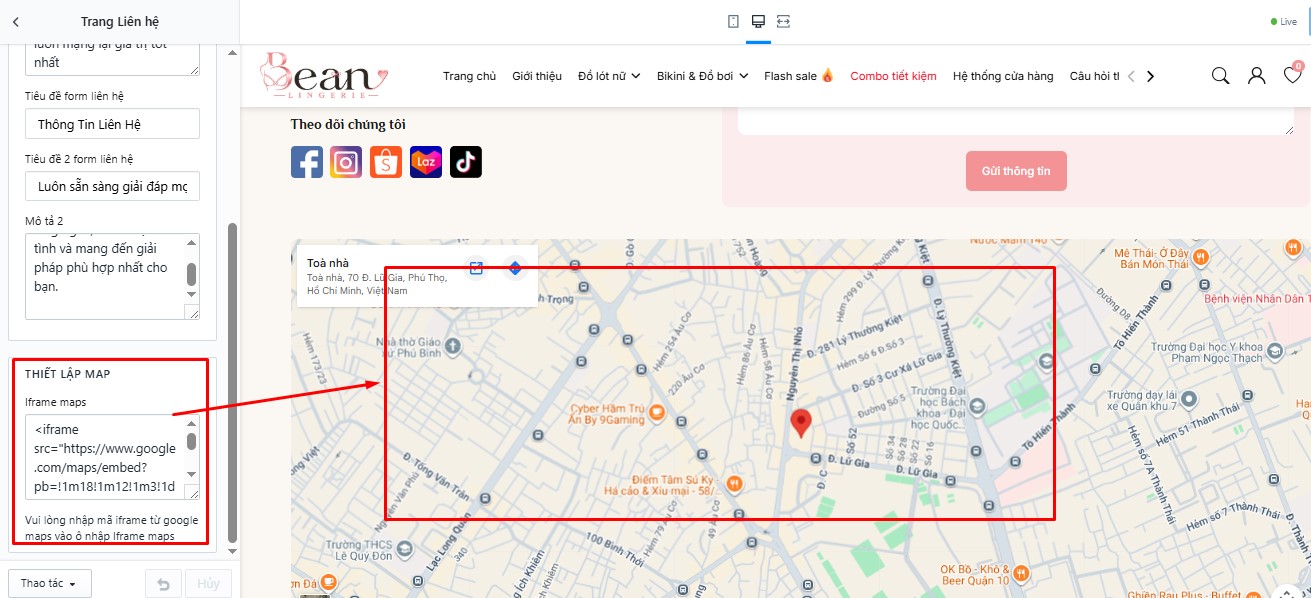Open Combo tiết kiệm menu item
This screenshot has width=1311, height=598.
coord(893,76)
